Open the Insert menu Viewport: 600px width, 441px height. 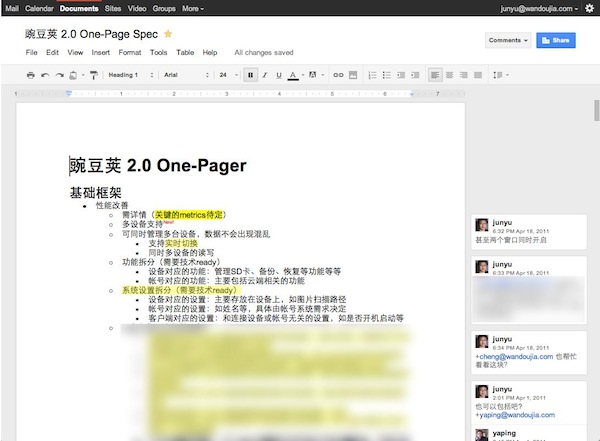pos(101,51)
